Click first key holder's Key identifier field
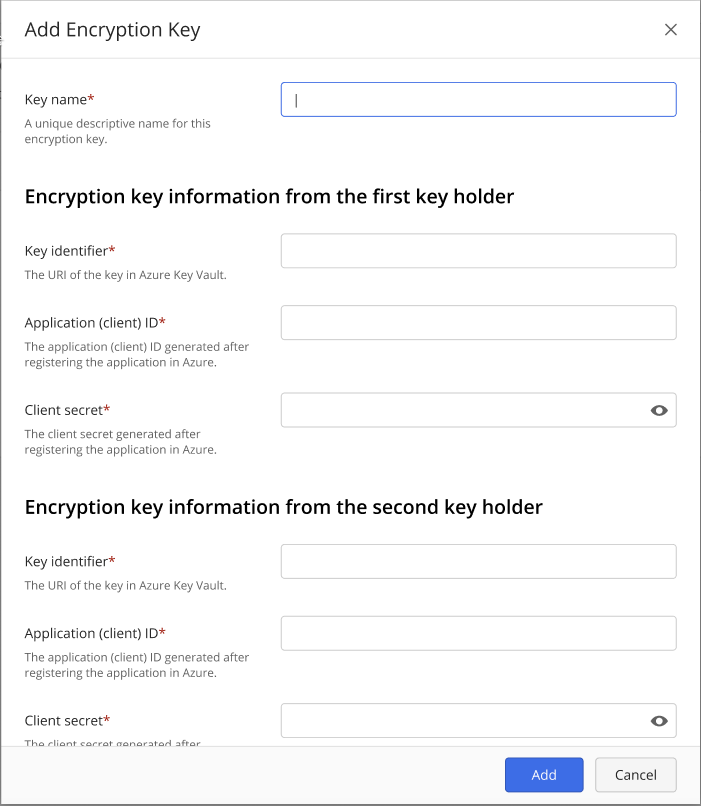The image size is (701, 806). [478, 251]
